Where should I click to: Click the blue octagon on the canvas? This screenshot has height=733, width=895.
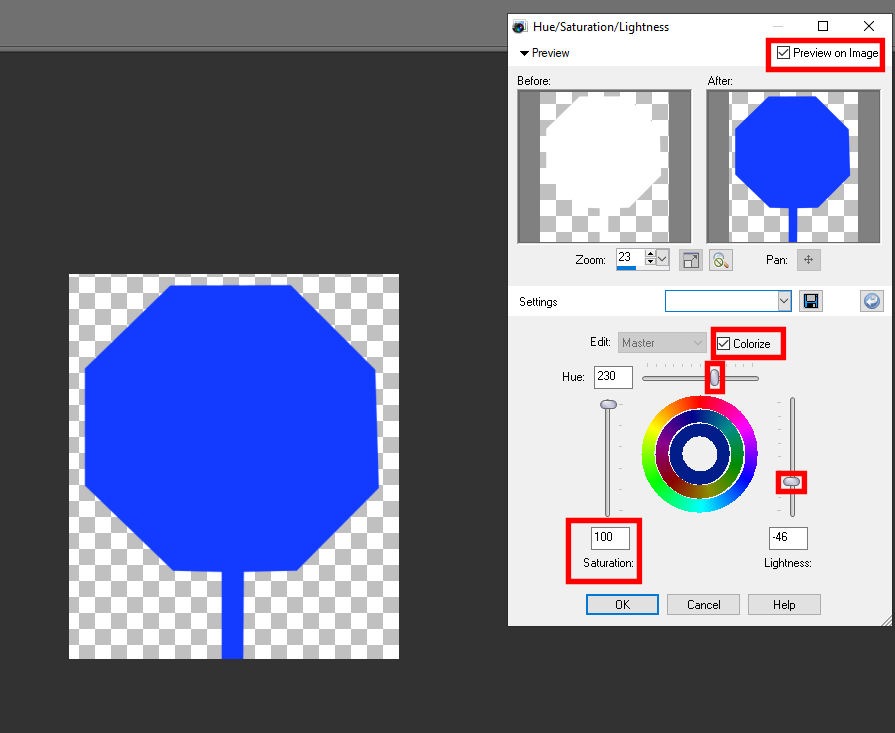(x=231, y=428)
